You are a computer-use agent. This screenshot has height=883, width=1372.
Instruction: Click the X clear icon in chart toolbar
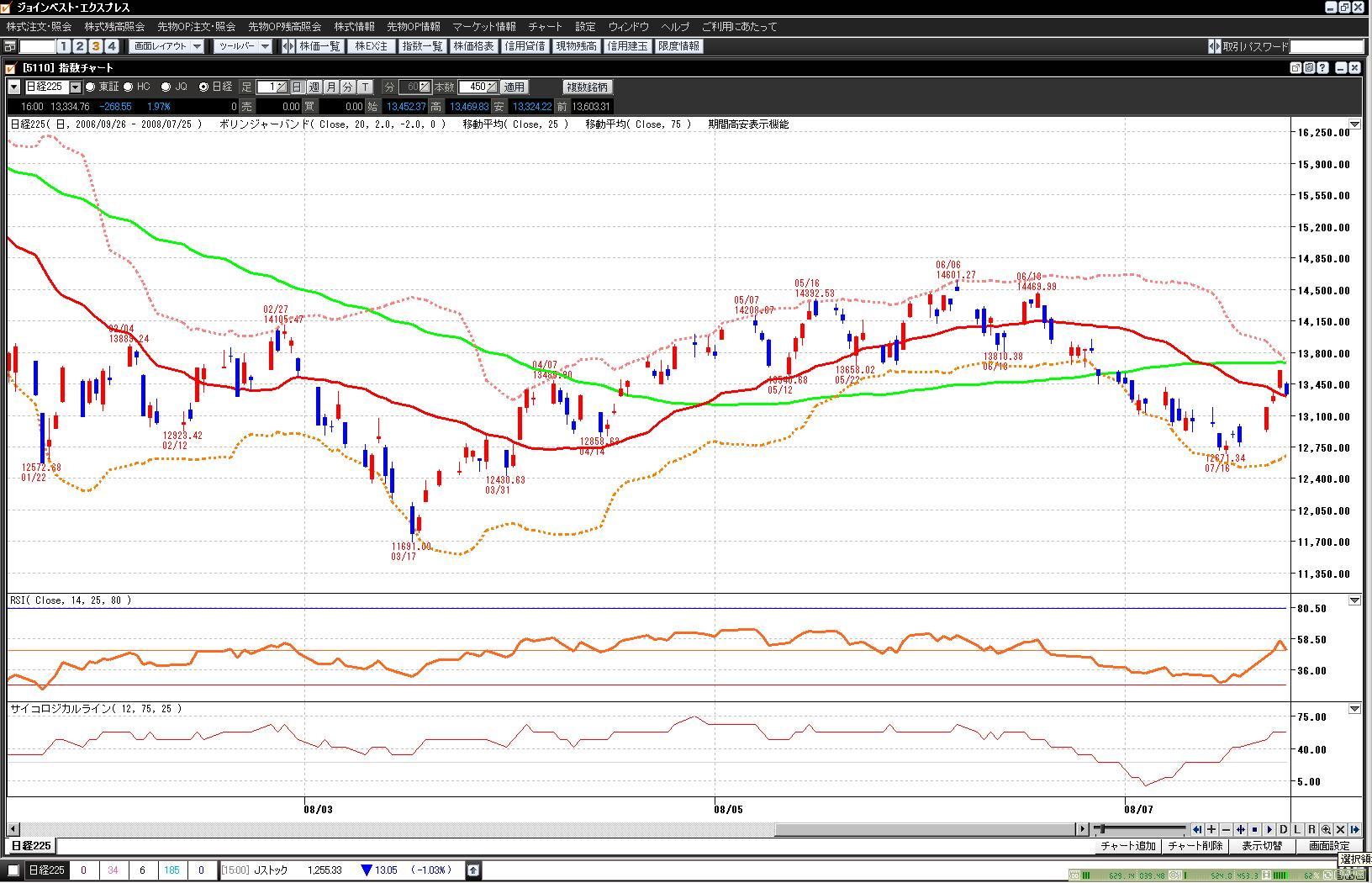coord(1340,829)
